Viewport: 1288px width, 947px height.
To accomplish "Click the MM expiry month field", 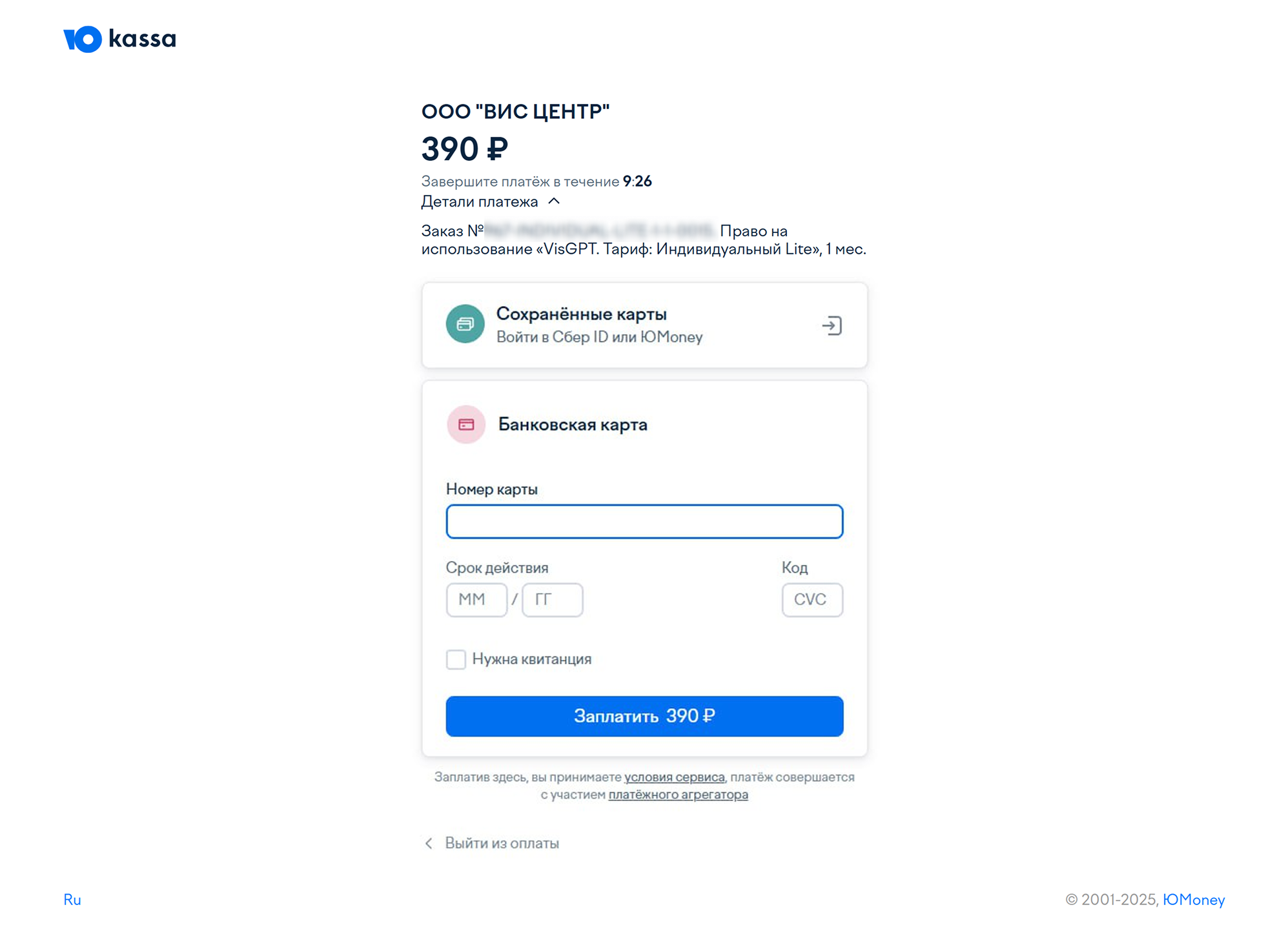I will (x=476, y=600).
